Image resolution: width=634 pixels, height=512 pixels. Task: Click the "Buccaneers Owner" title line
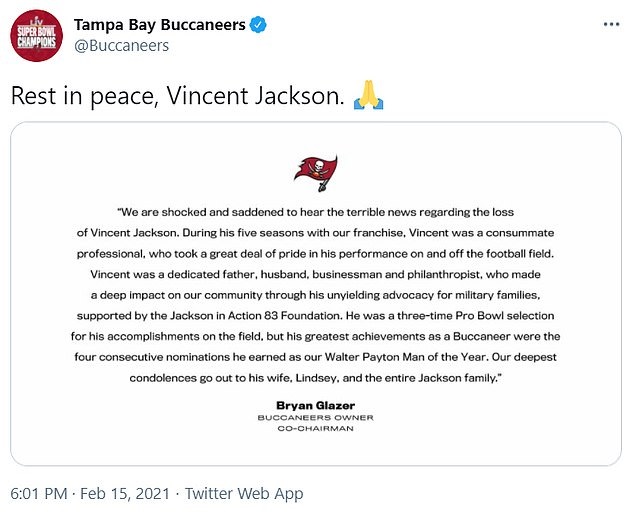click(316, 417)
